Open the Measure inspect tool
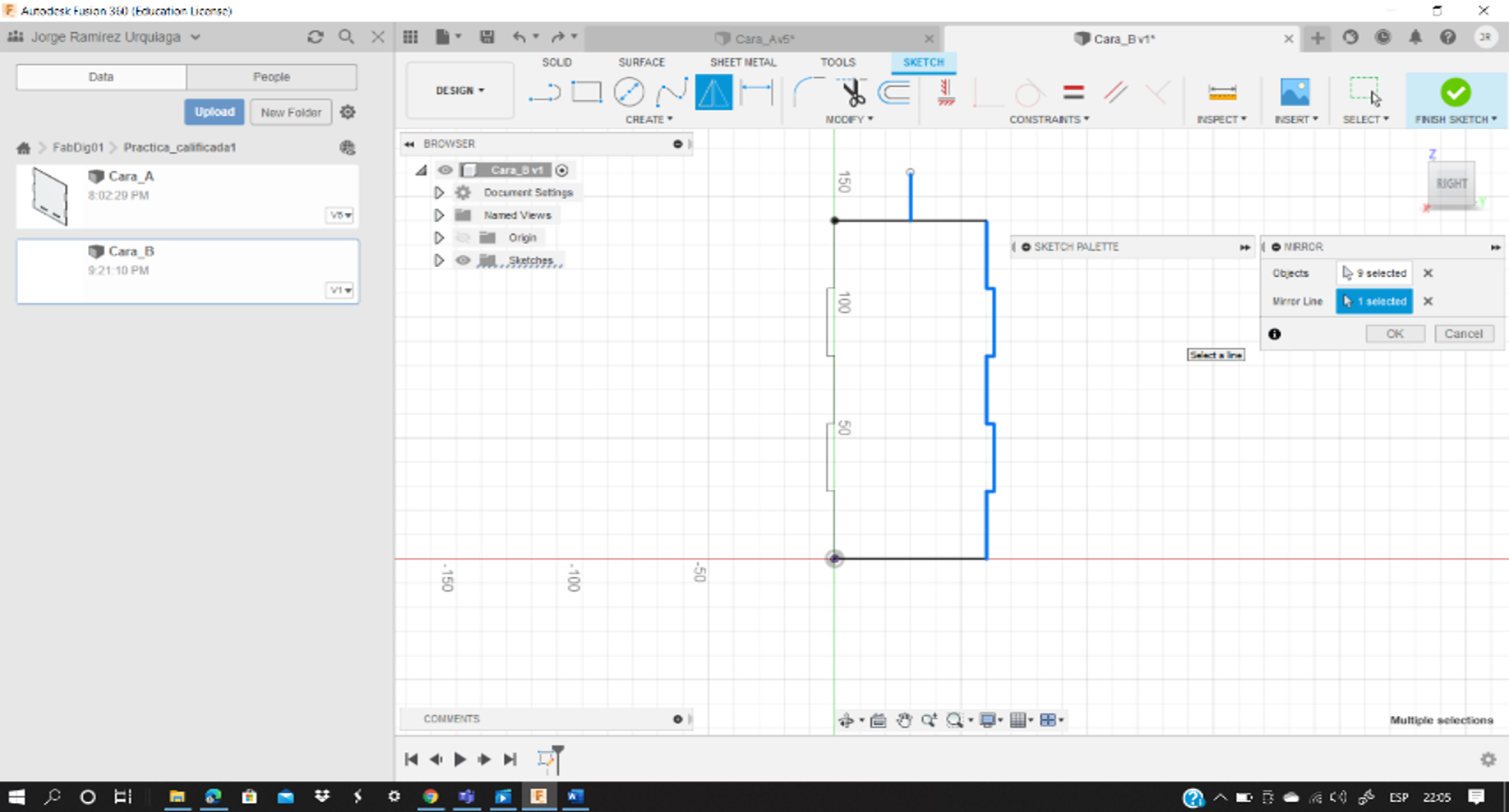The image size is (1509, 812). (1222, 92)
